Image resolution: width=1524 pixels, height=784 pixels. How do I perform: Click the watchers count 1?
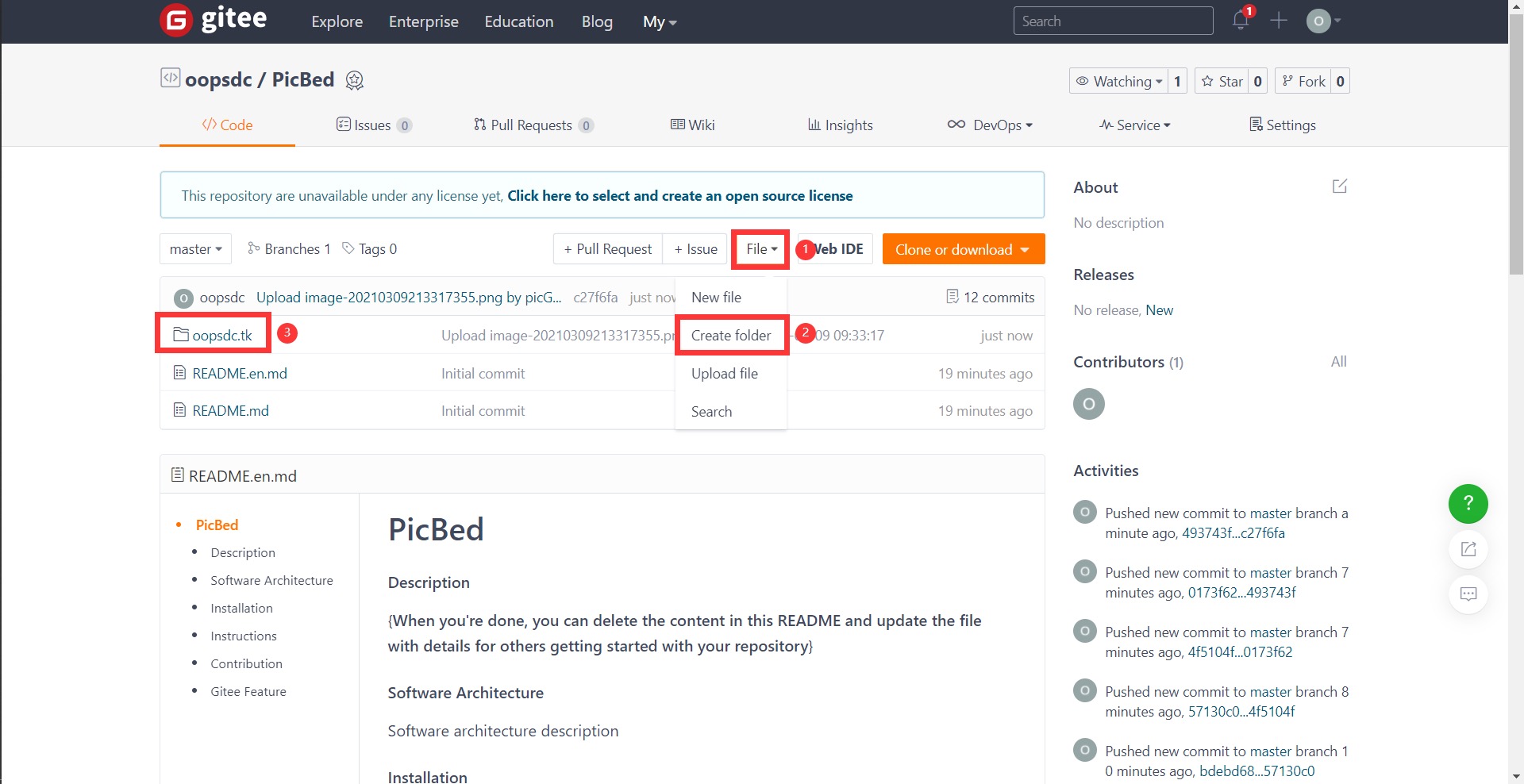(1177, 81)
